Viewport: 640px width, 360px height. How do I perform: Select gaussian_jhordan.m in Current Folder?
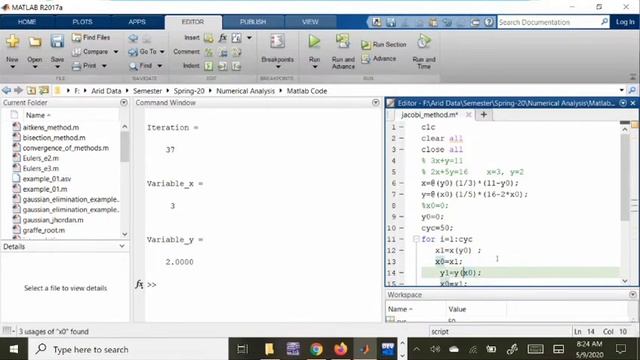click(53, 220)
